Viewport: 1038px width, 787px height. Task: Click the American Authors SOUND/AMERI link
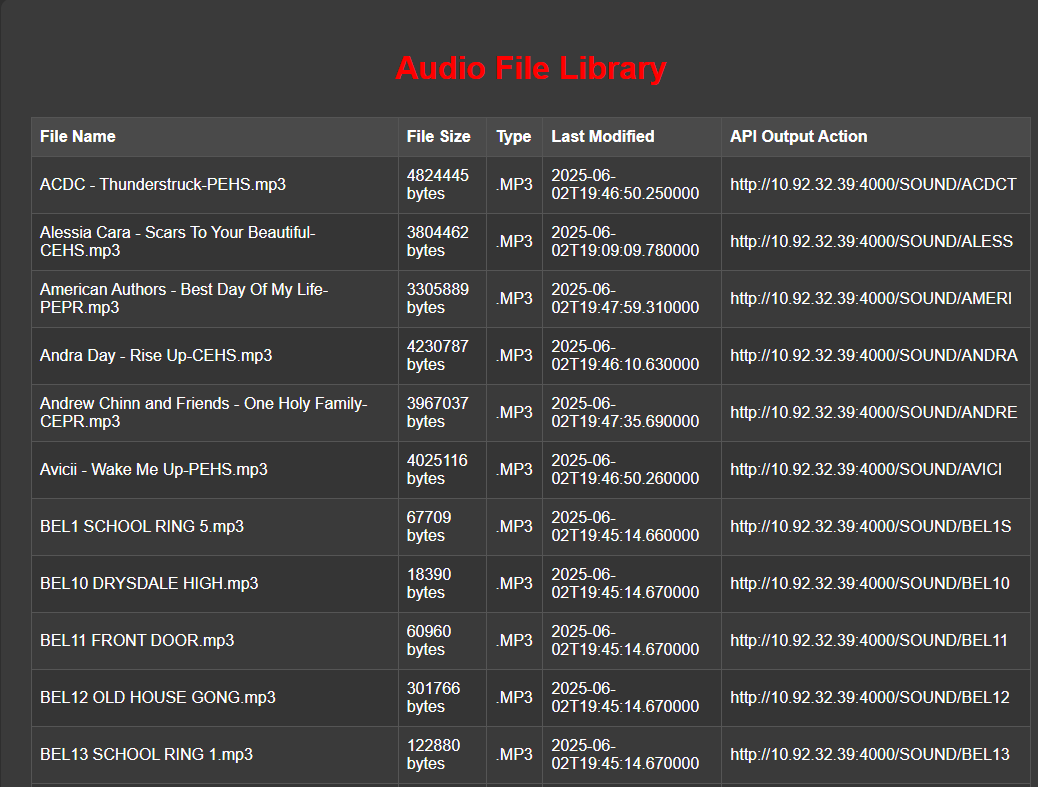[871, 298]
